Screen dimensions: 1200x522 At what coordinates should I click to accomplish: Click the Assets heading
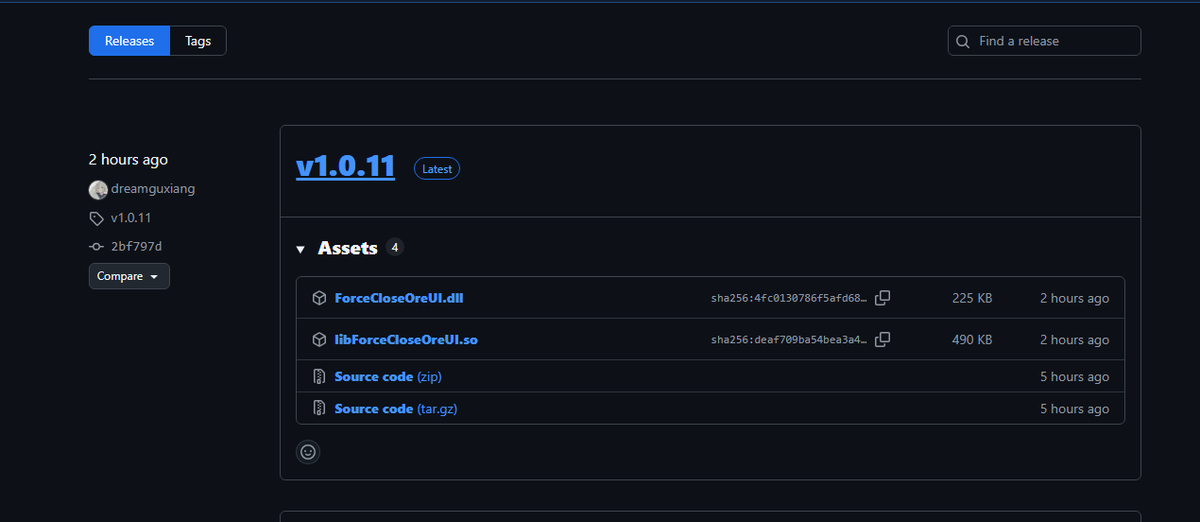(347, 248)
